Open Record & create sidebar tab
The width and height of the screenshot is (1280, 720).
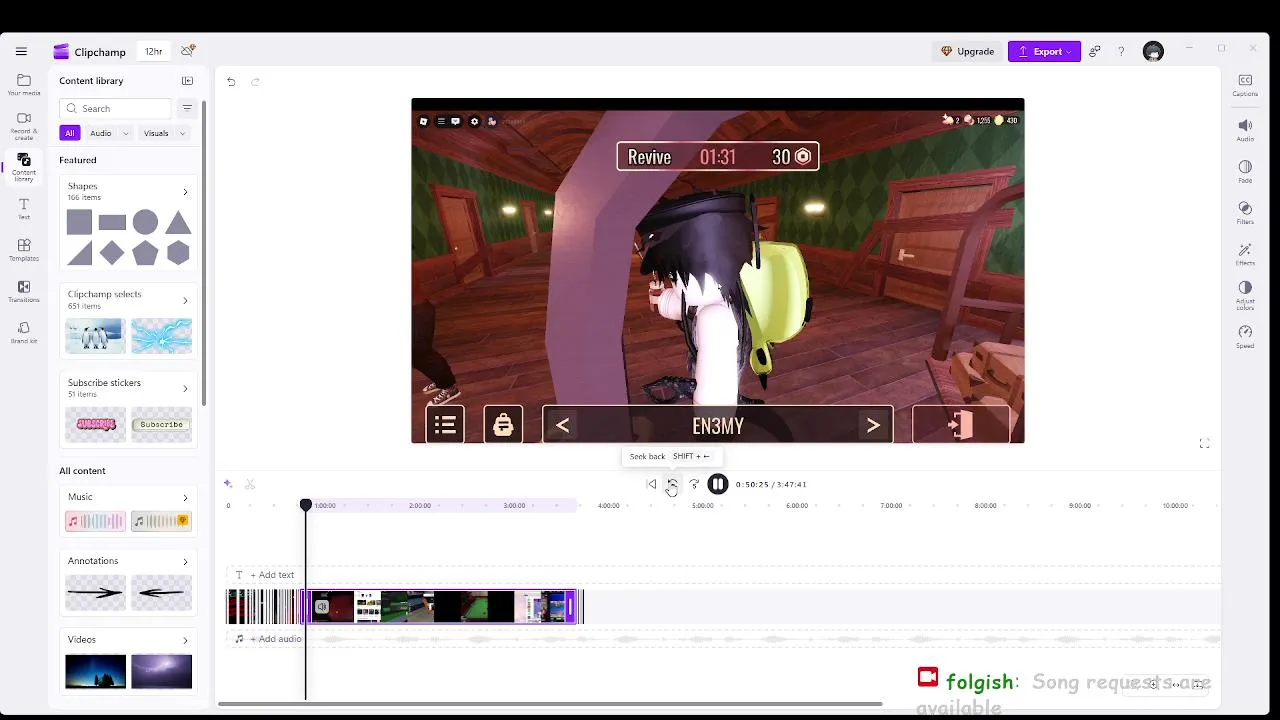(24, 125)
